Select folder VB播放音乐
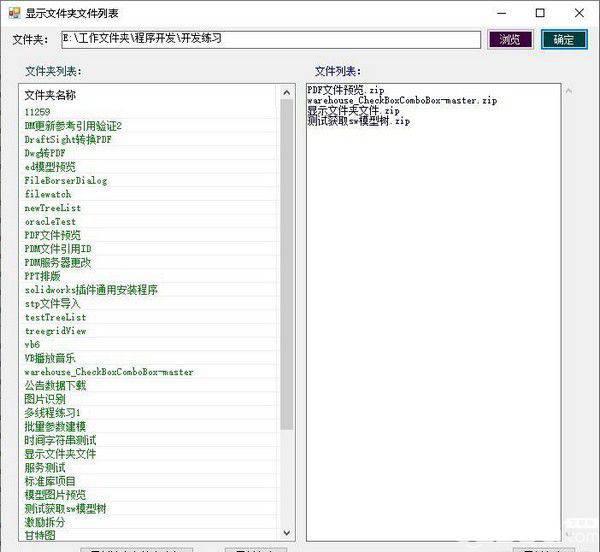Image resolution: width=600 pixels, height=552 pixels. [x=50, y=358]
